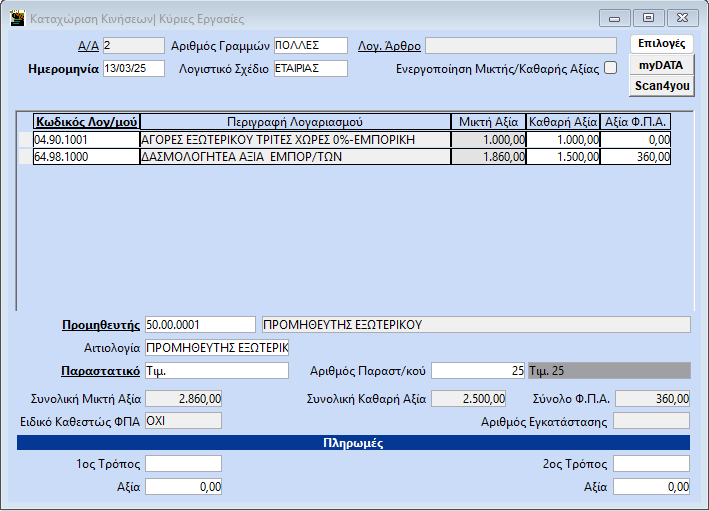Select account code cell 64.98.1000

click(86, 157)
